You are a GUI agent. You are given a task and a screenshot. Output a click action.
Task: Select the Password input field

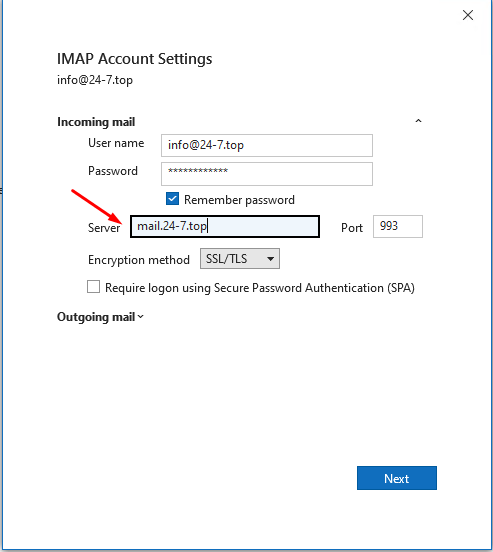coord(267,174)
